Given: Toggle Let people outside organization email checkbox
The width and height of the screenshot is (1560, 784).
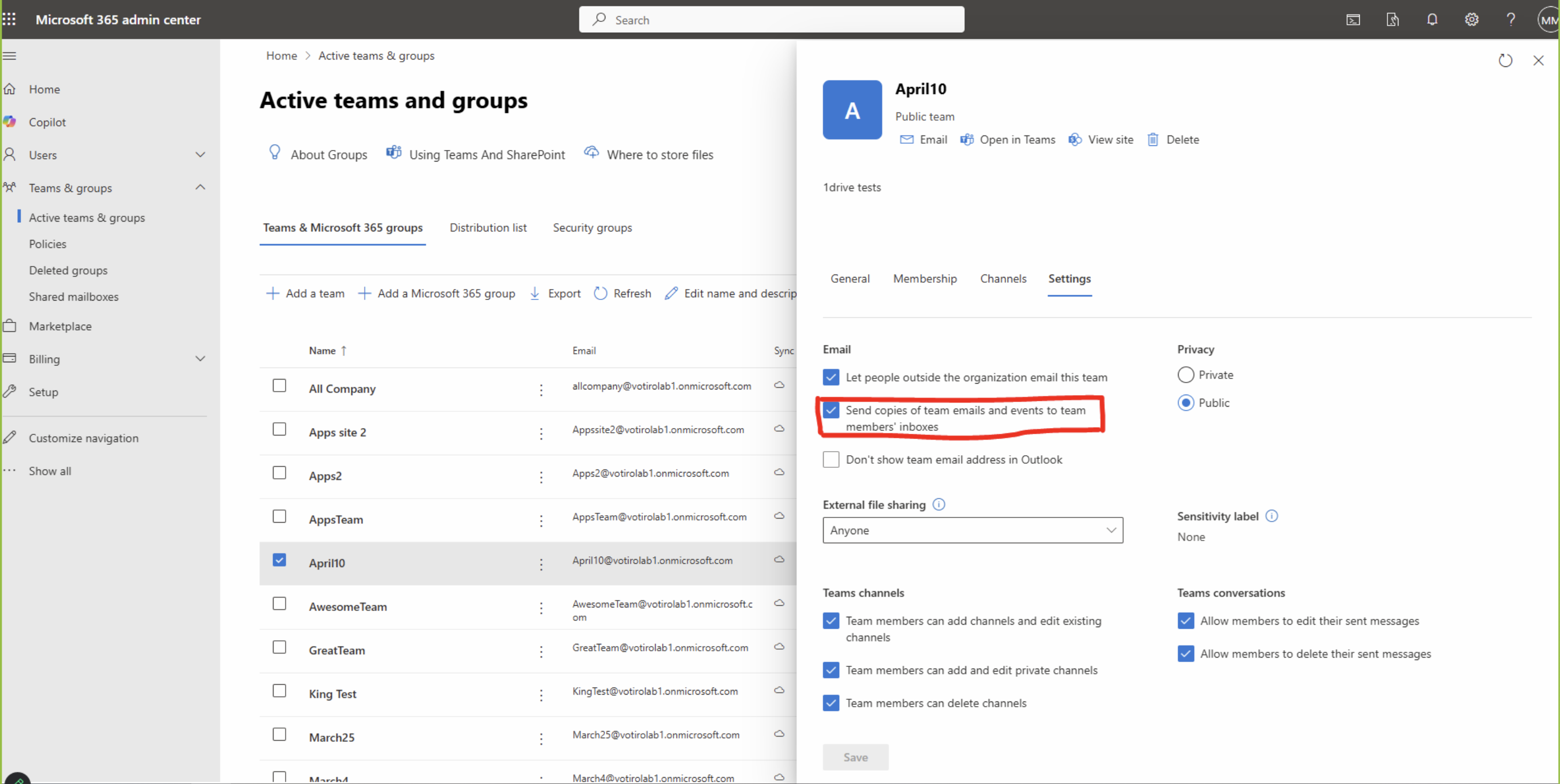Looking at the screenshot, I should (831, 377).
